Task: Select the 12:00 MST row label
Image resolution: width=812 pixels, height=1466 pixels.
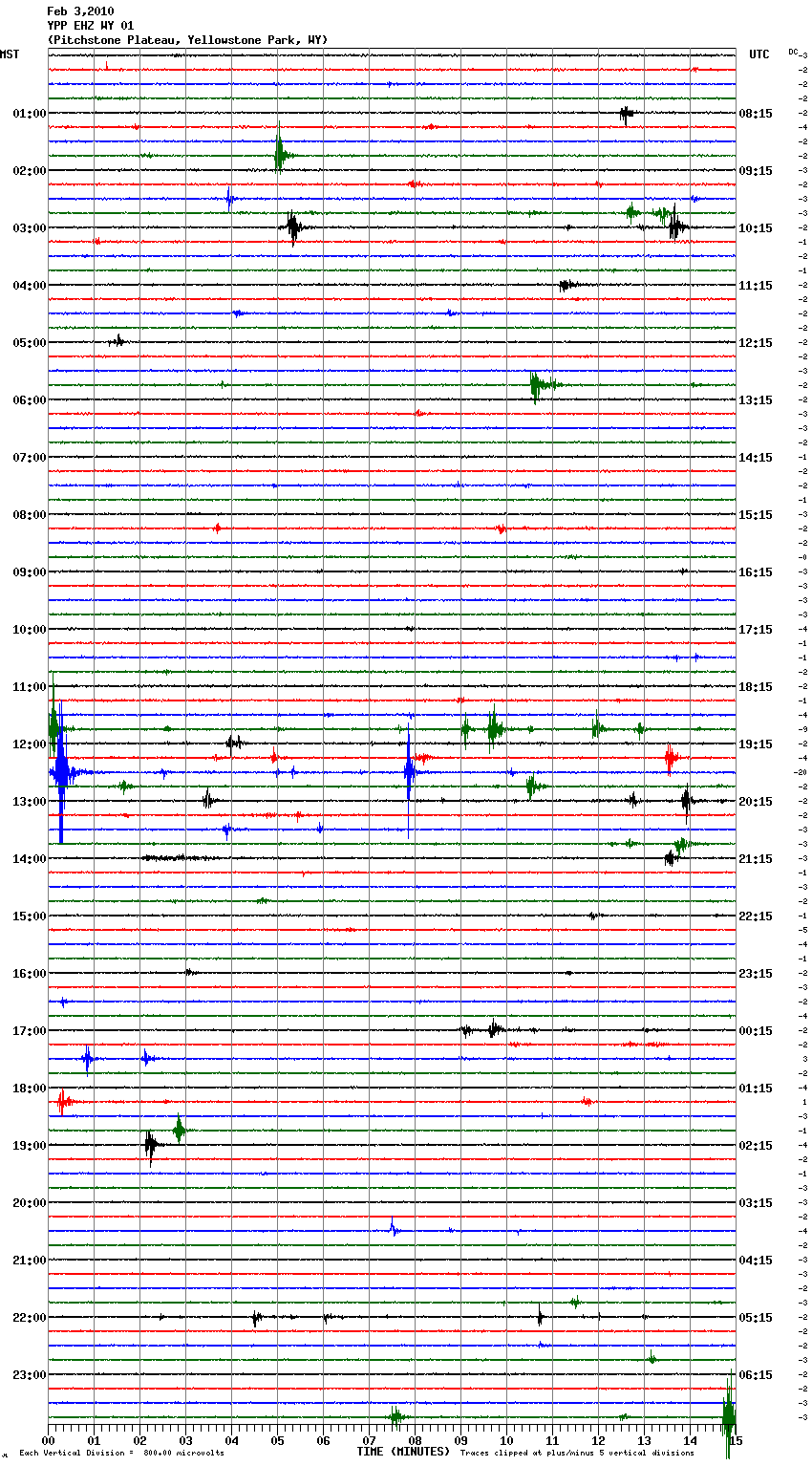Action: [30, 744]
